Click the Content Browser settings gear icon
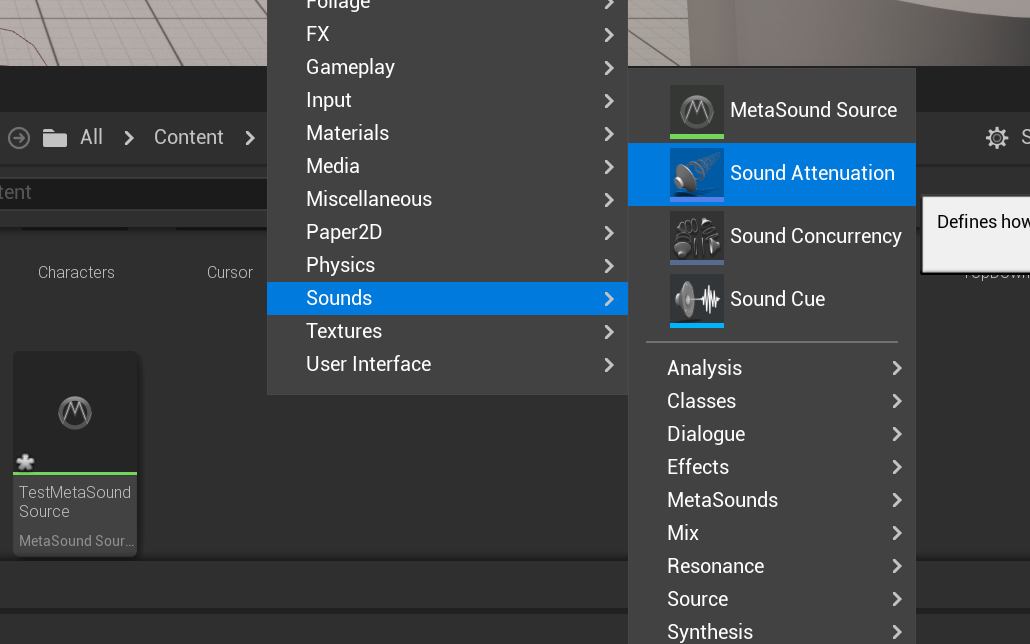 (x=997, y=138)
